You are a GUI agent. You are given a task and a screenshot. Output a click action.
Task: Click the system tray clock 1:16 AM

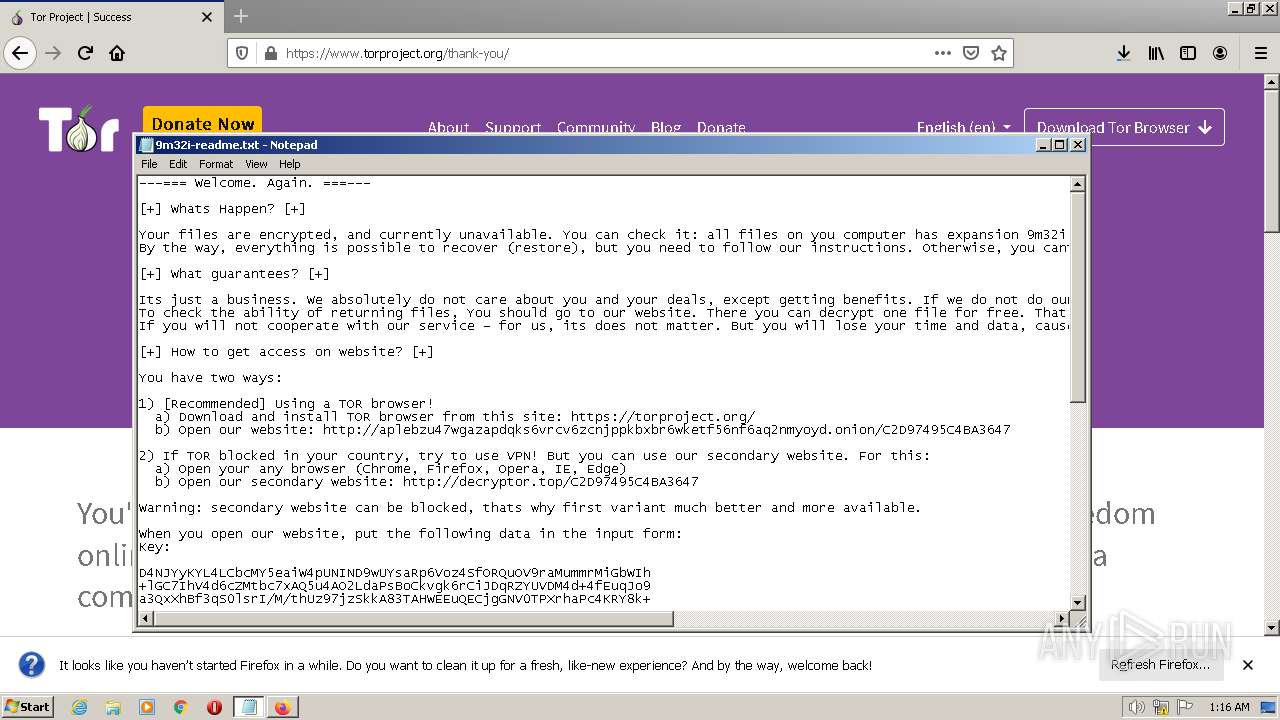1229,707
